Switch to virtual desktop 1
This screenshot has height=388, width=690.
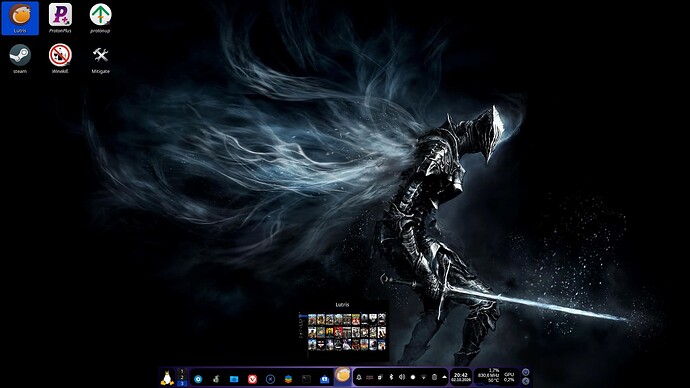coord(182,372)
